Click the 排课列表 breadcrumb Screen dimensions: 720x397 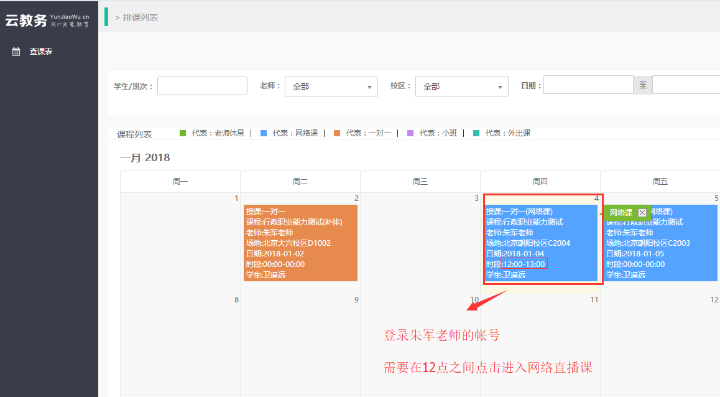coord(140,17)
